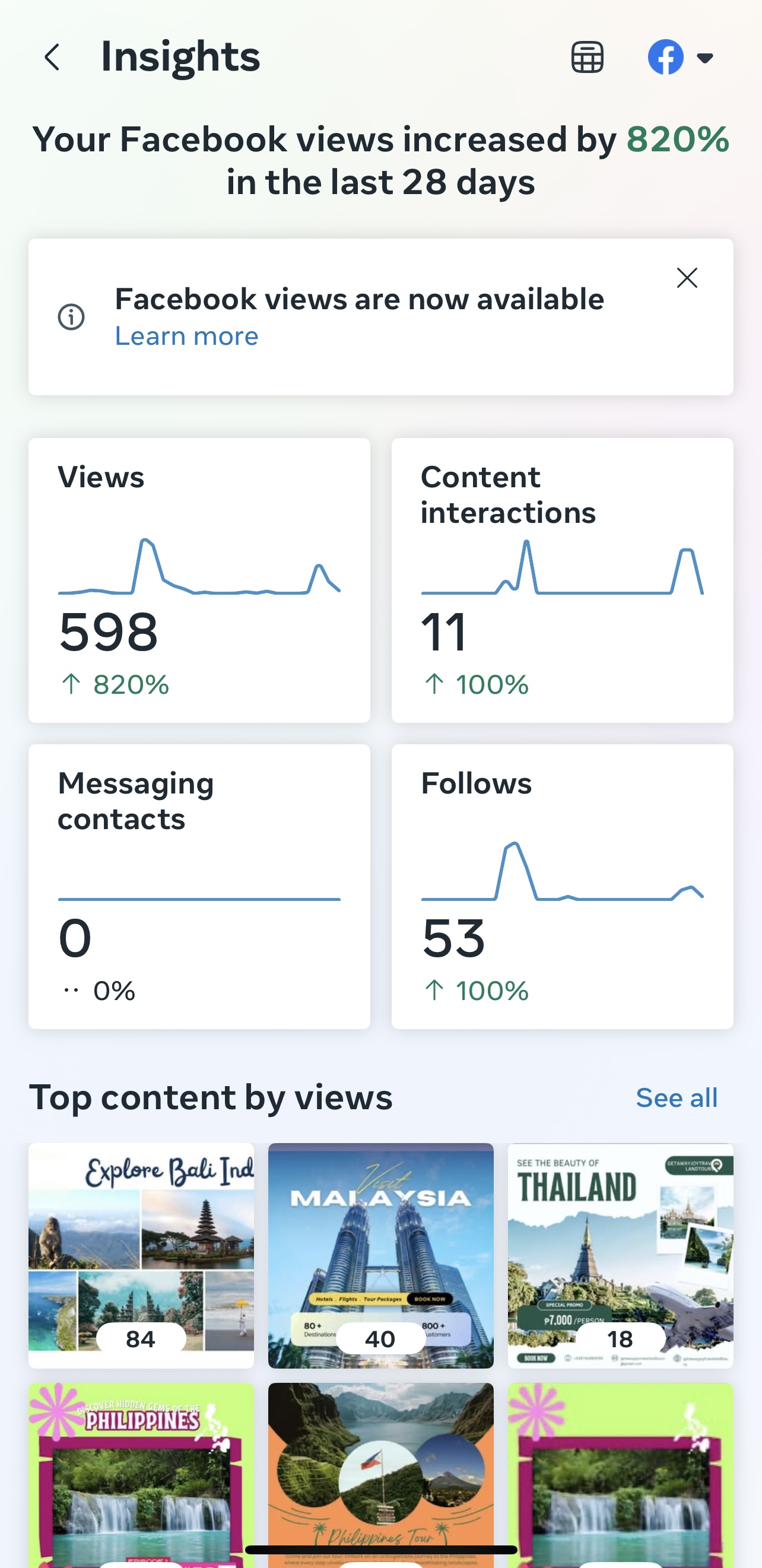Open the Visit Malaysia post thumbnail
This screenshot has height=1568, width=762.
click(x=380, y=1254)
